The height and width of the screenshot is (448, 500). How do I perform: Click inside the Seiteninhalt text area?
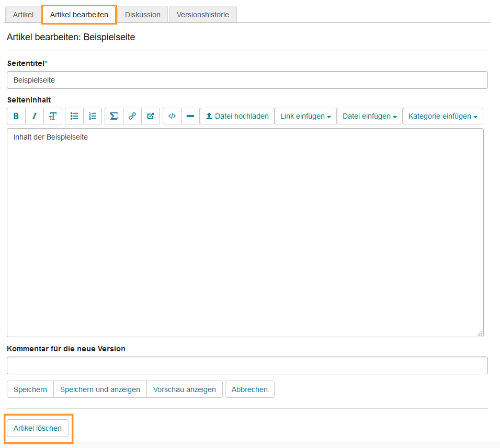click(245, 233)
